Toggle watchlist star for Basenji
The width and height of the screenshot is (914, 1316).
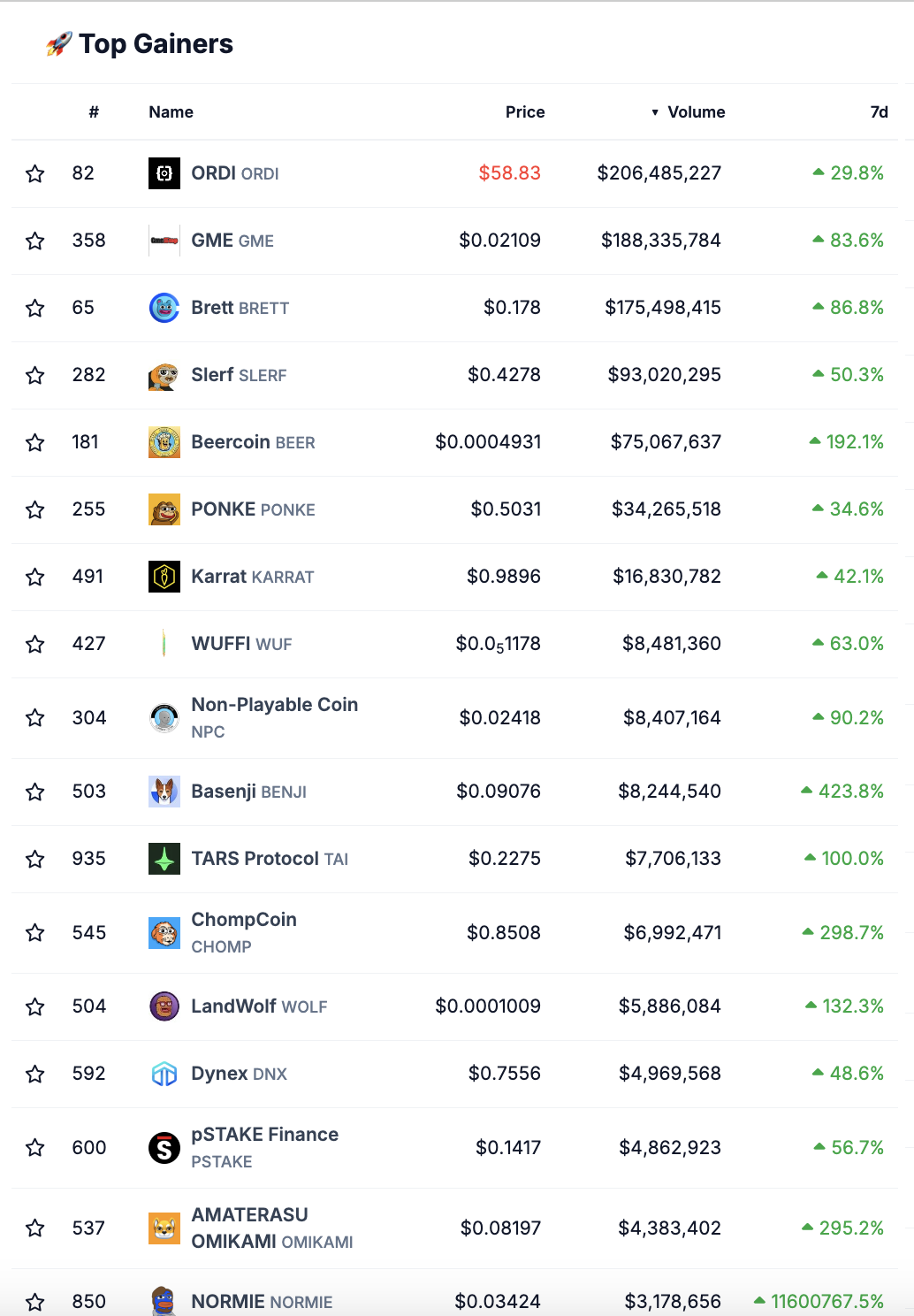click(35, 792)
